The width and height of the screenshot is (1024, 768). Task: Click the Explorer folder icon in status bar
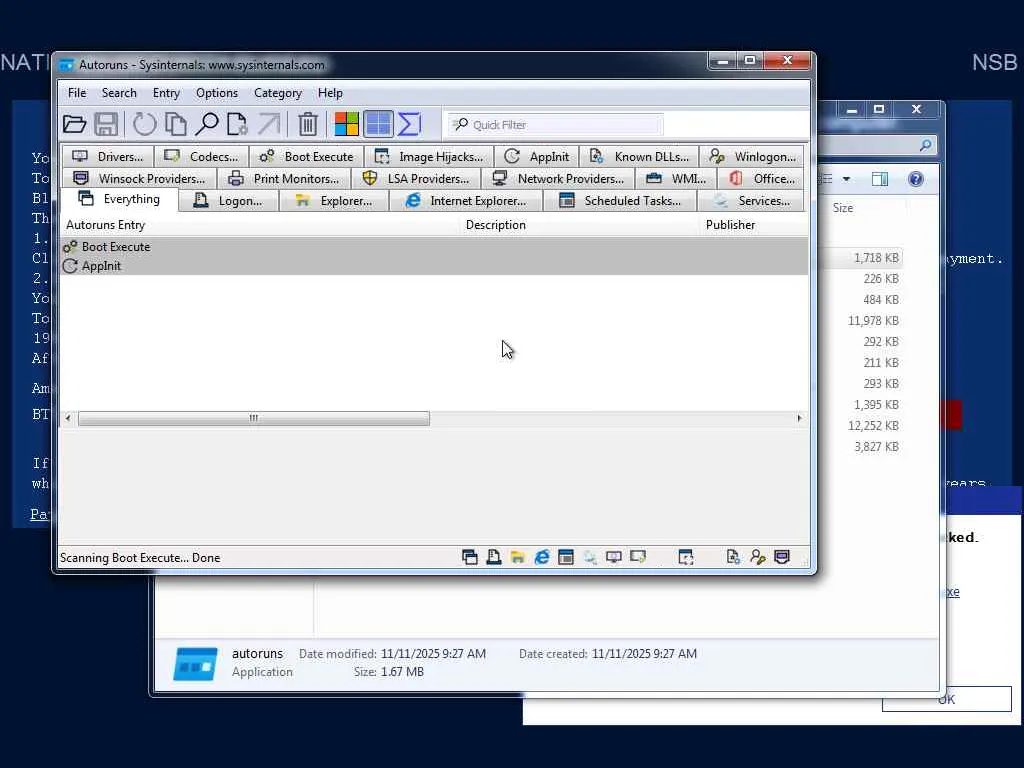(518, 557)
